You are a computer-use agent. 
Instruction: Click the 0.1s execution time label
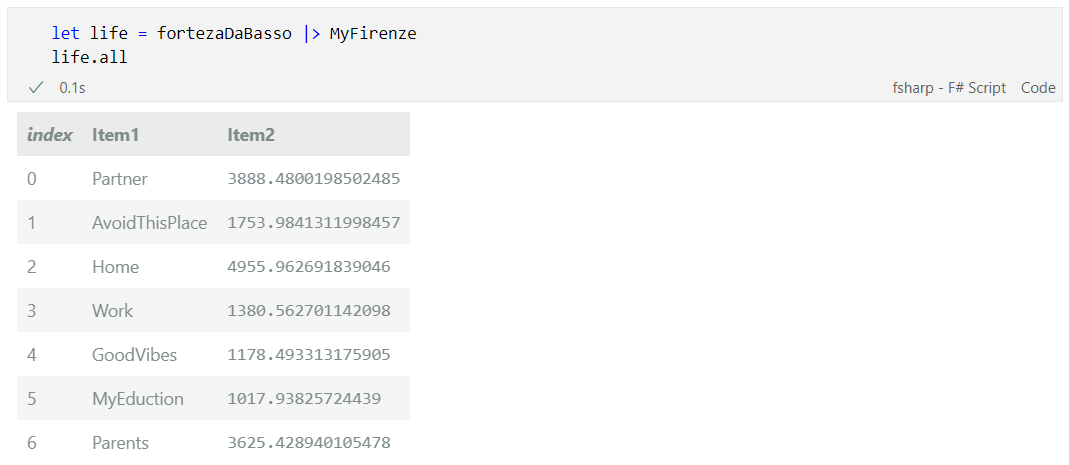click(x=72, y=88)
